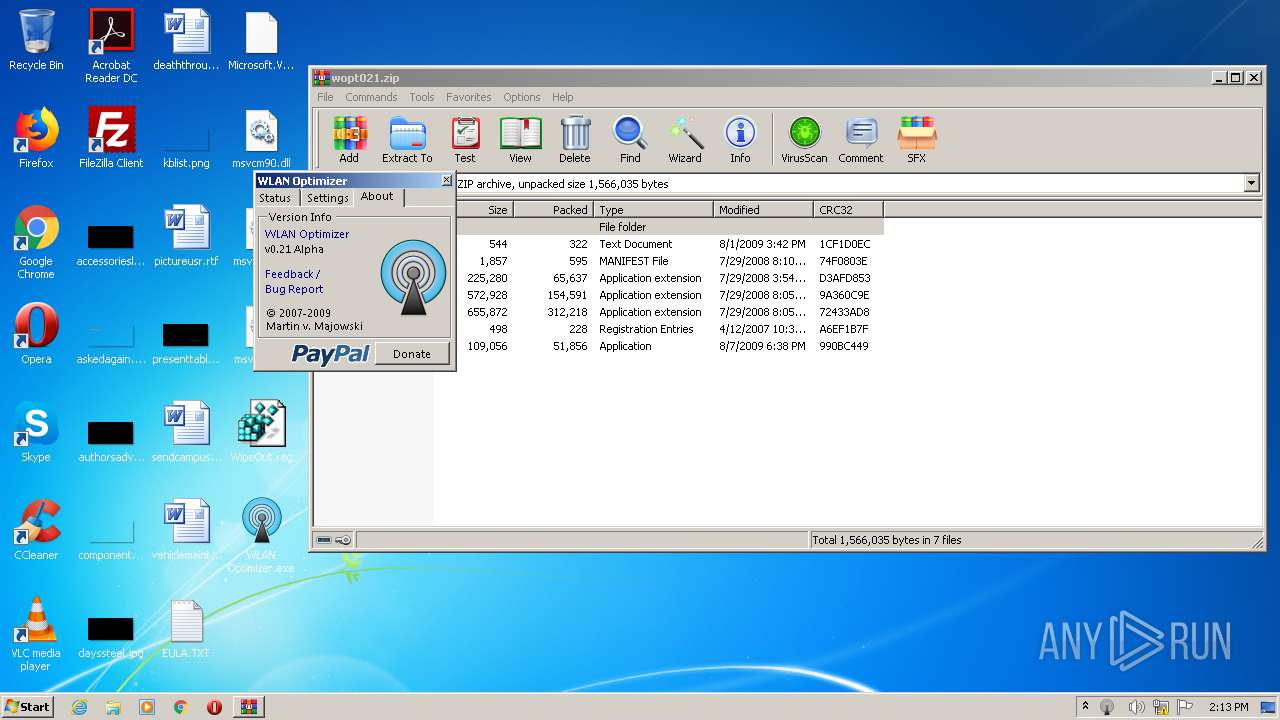Click the volume icon in system tray
Image resolution: width=1280 pixels, height=720 pixels.
[x=1135, y=707]
